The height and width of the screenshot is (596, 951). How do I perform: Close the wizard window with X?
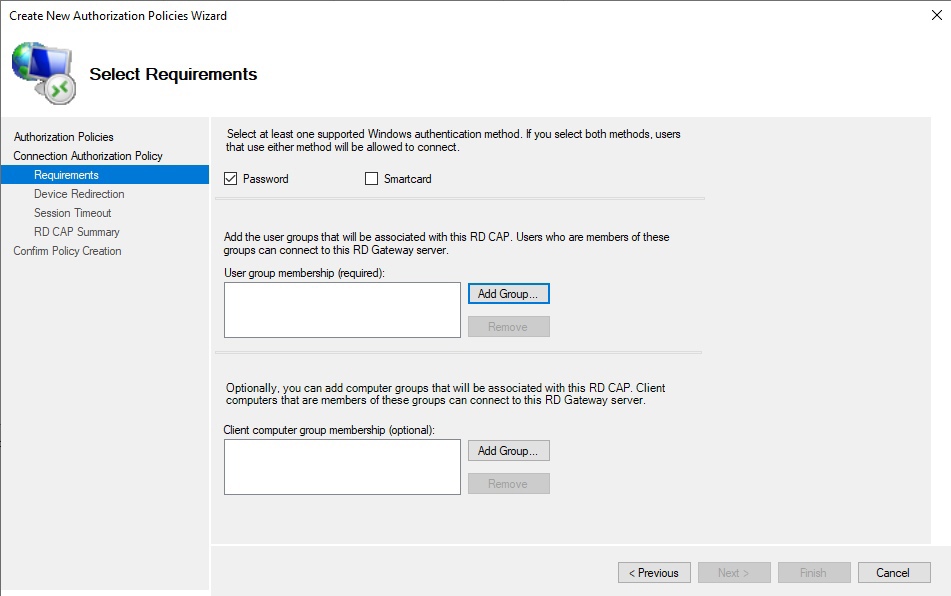(x=936, y=15)
